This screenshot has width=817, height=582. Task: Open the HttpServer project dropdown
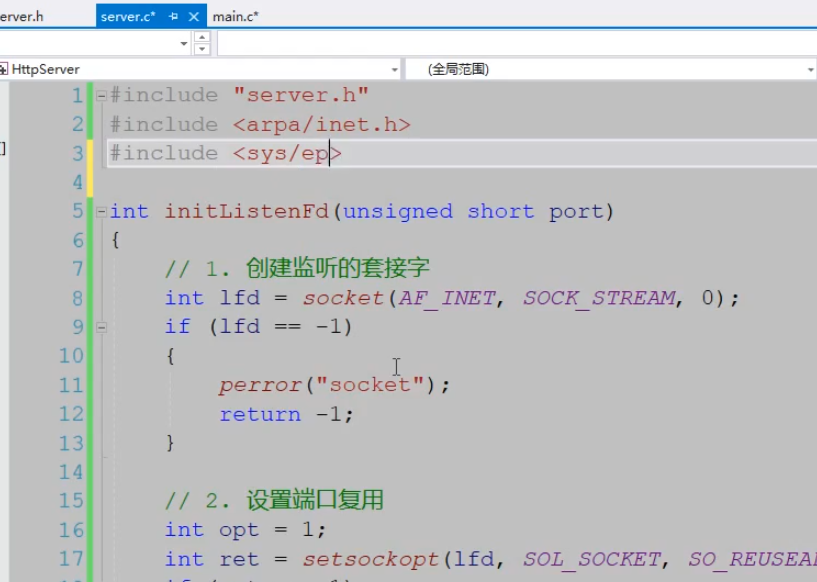point(394,69)
